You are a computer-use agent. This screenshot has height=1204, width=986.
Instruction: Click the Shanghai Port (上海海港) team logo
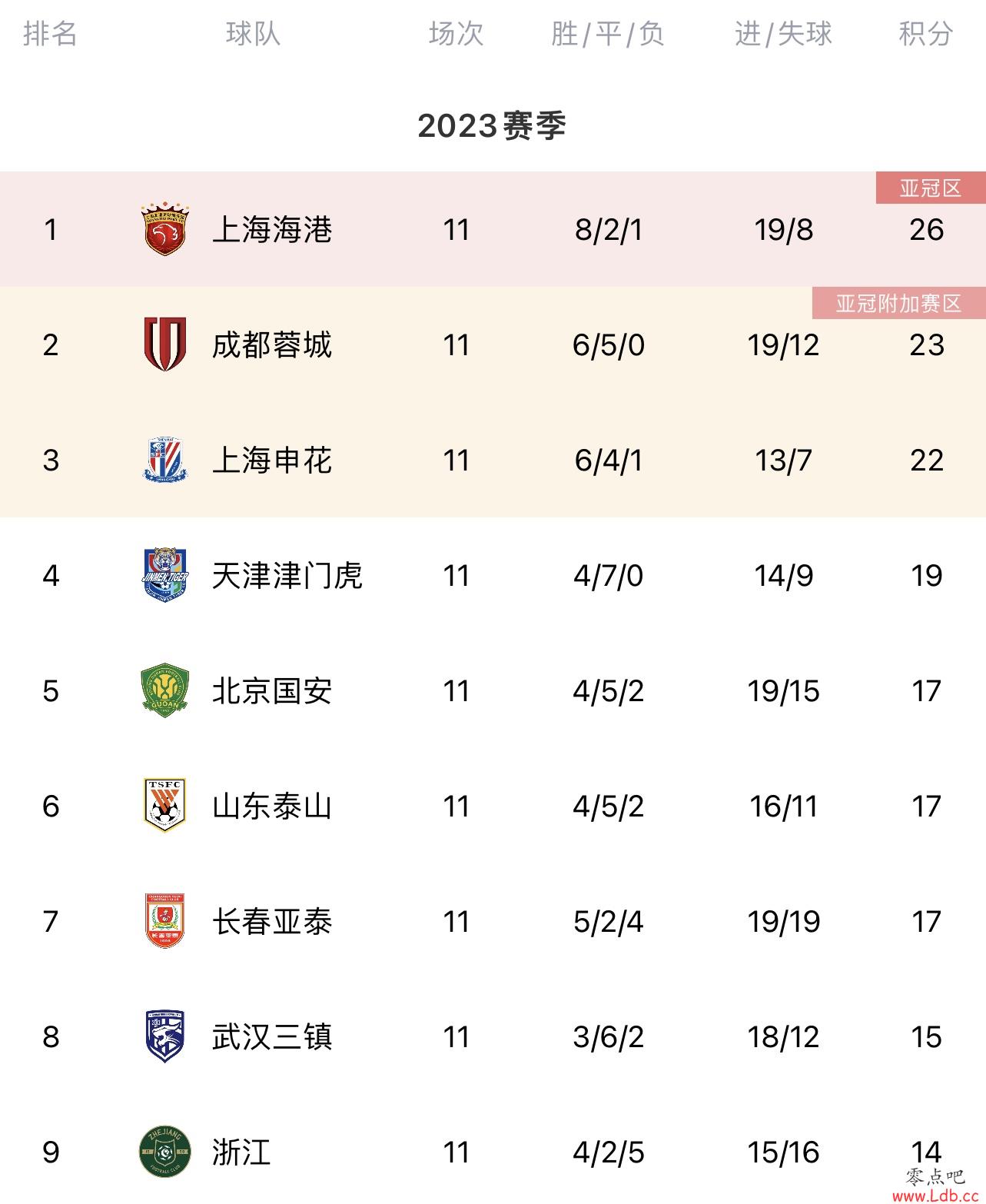[165, 230]
